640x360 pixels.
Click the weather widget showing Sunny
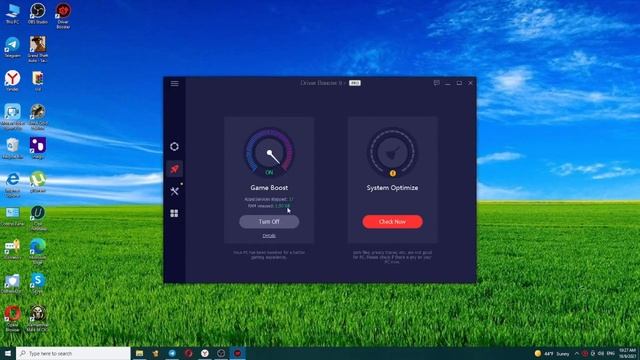point(552,353)
